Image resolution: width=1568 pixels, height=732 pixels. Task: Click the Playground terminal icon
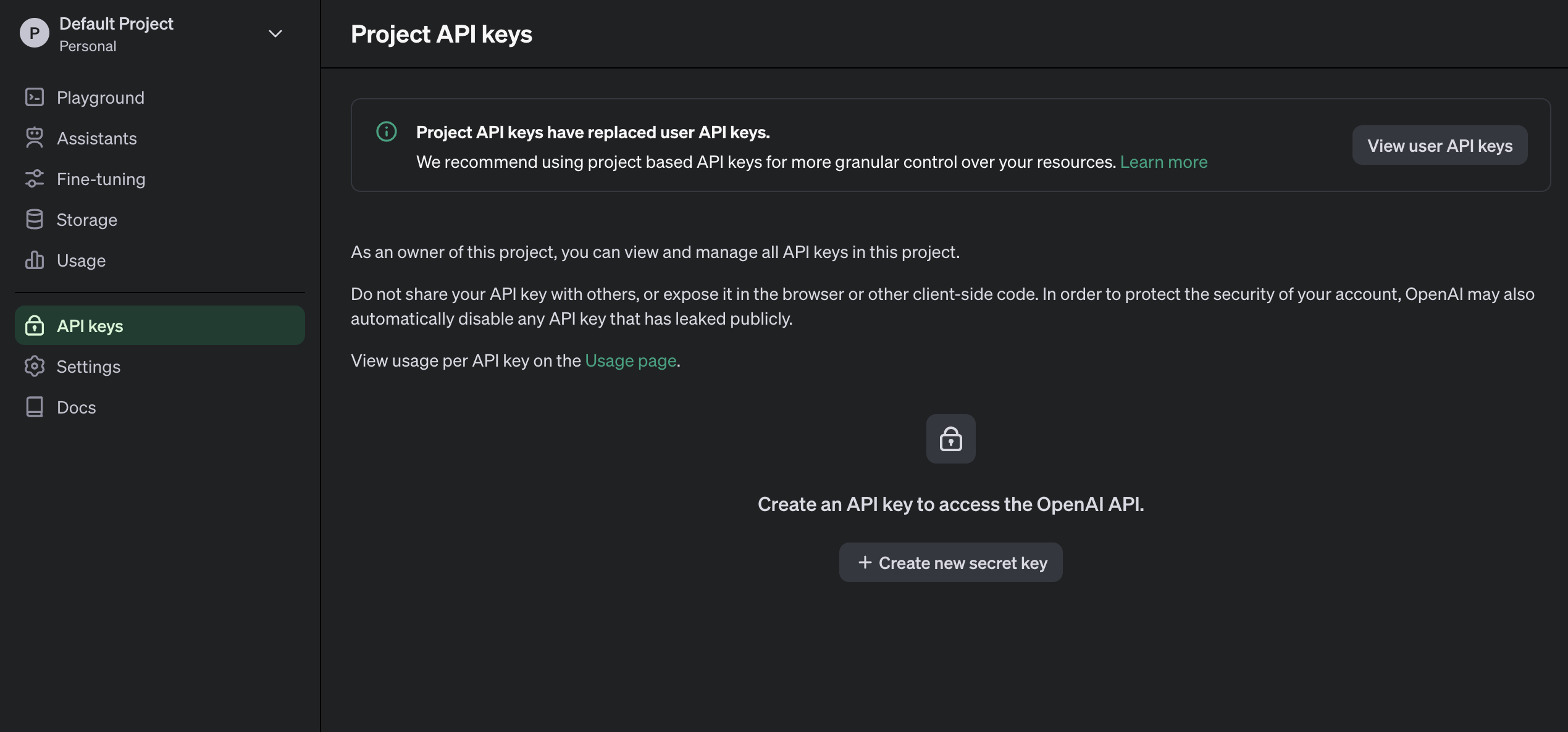point(35,97)
